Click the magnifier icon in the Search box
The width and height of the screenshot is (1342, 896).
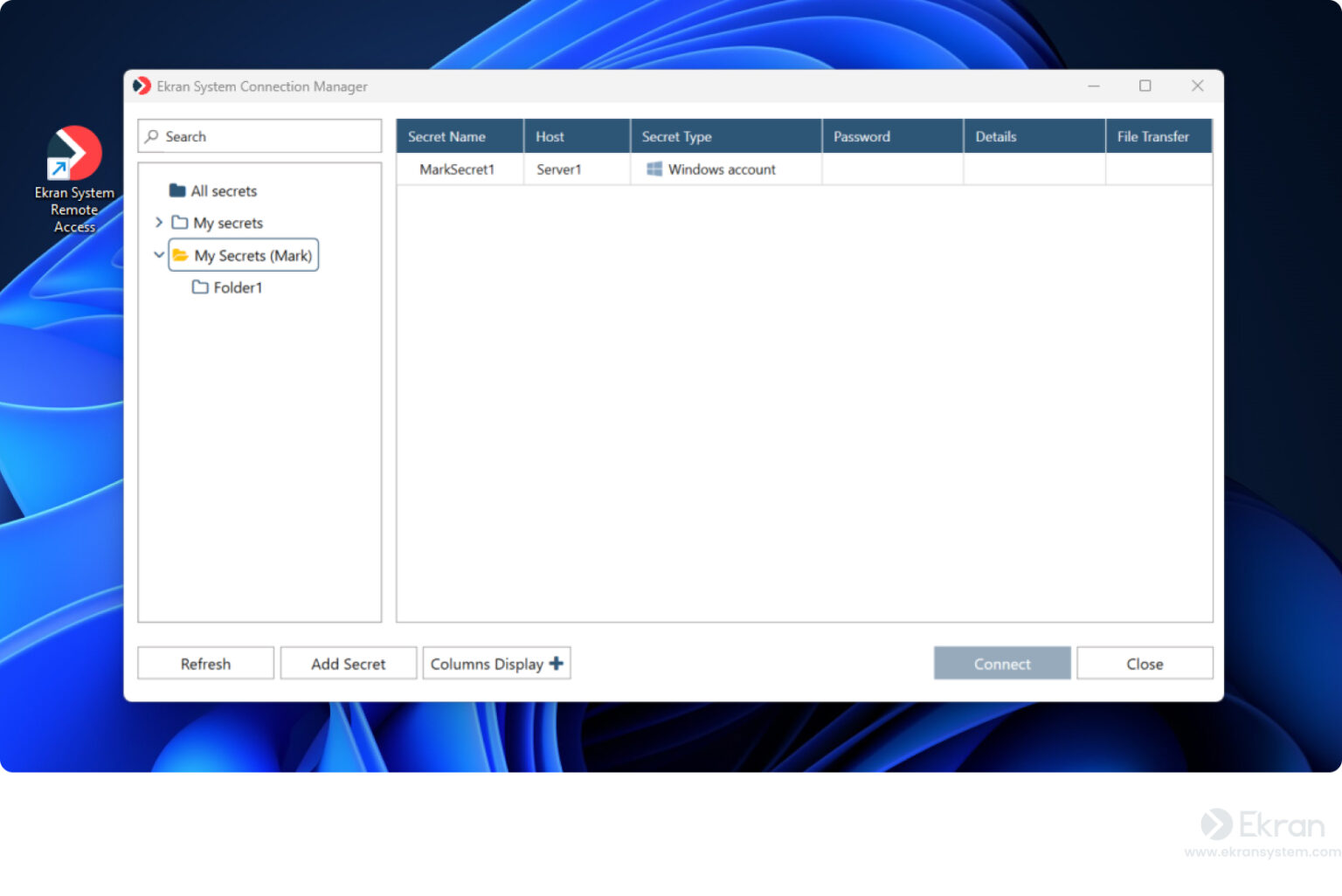pyautogui.click(x=154, y=136)
